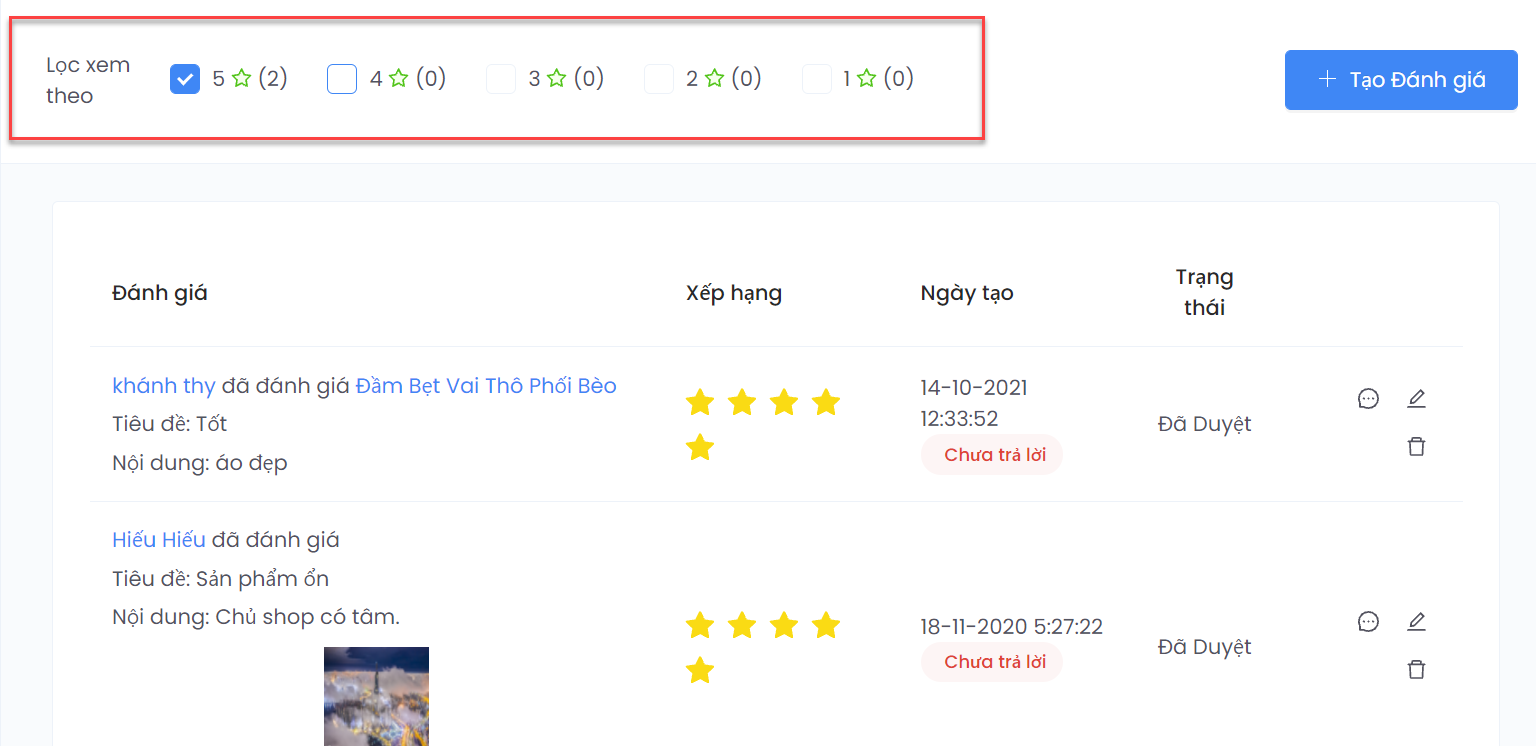
Task: Open the Đầm Bẹt Vai Thô Phối Bèo product link
Action: coord(486,386)
